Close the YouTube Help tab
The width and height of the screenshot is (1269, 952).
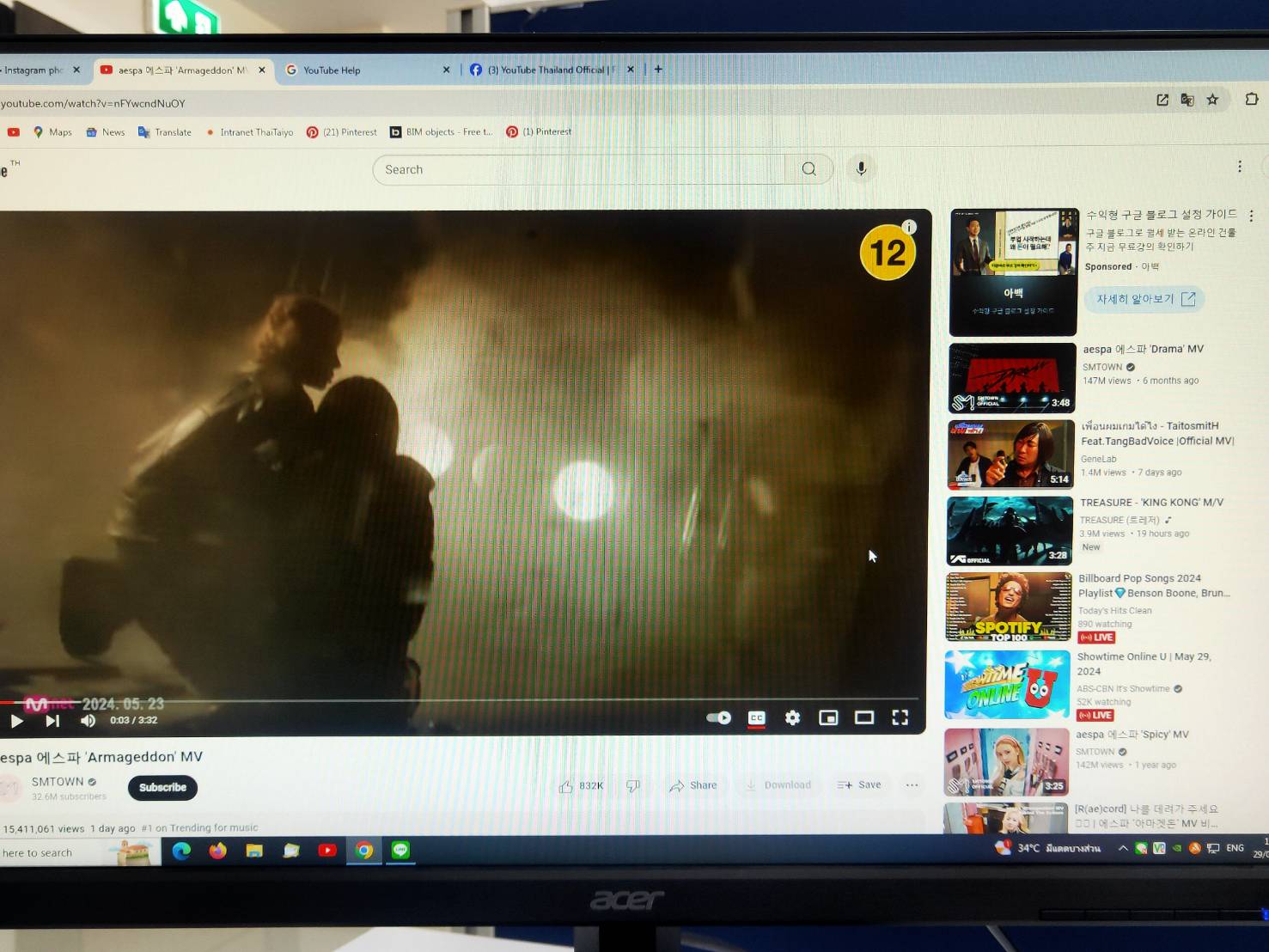point(446,70)
